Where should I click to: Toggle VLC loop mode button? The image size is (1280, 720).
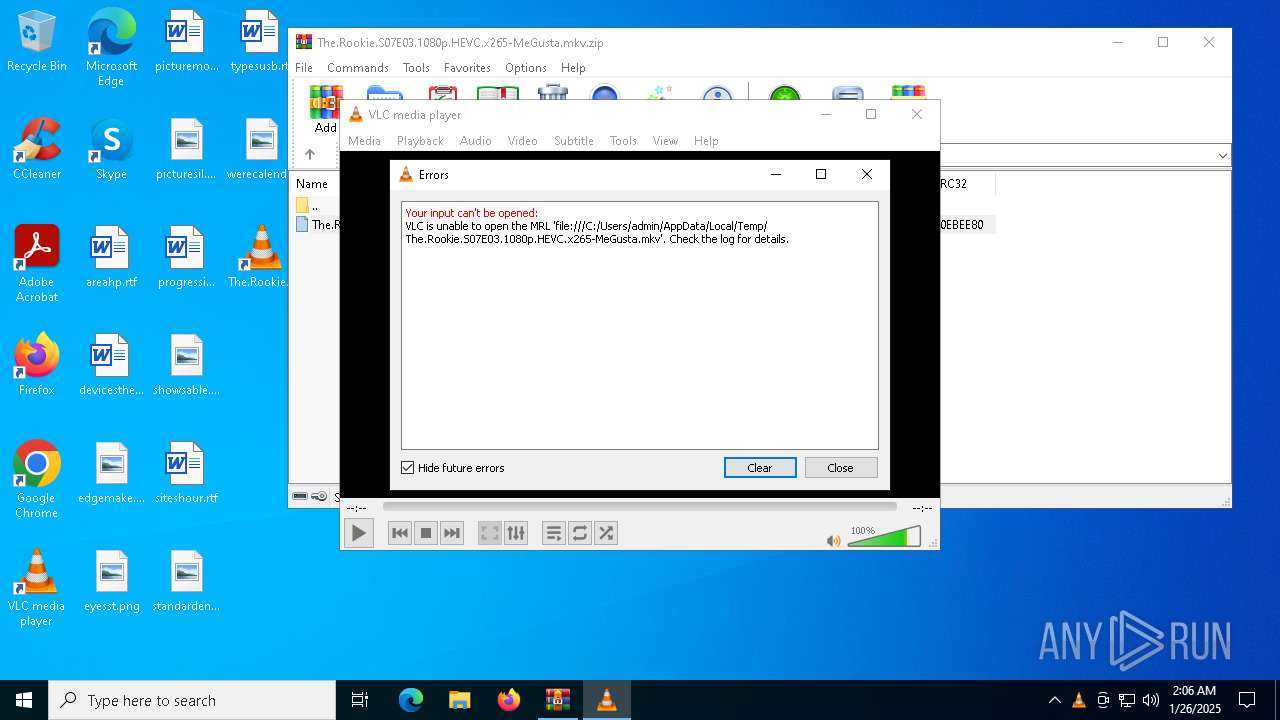580,533
